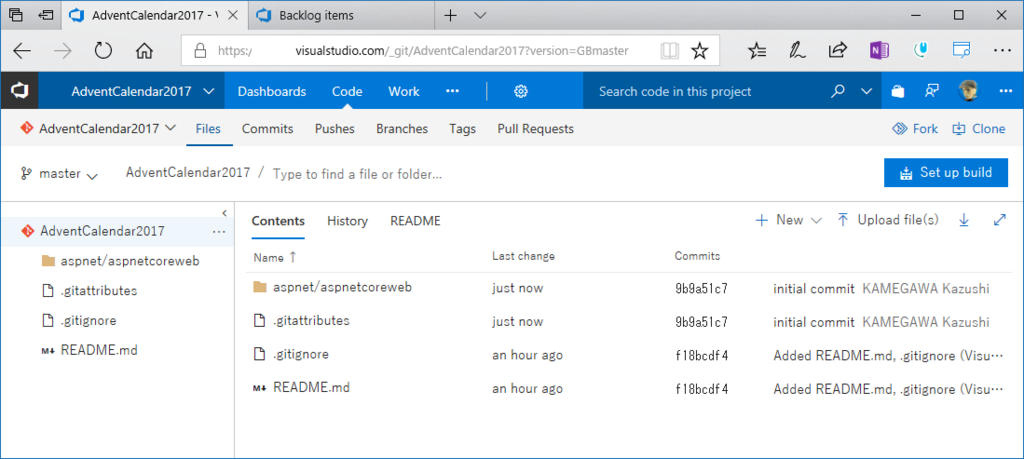Viewport: 1024px width, 459px height.
Task: Open the Tags tab
Action: pyautogui.click(x=462, y=129)
